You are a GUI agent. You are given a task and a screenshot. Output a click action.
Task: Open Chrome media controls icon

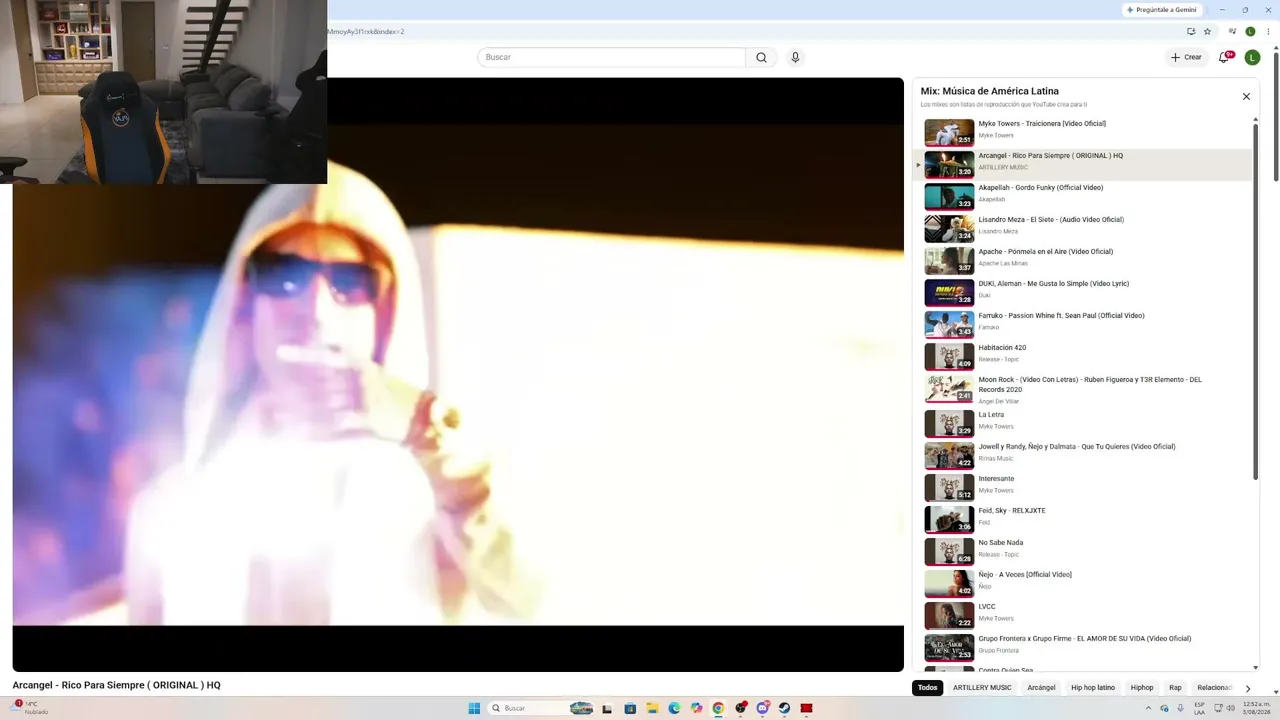click(x=1234, y=31)
